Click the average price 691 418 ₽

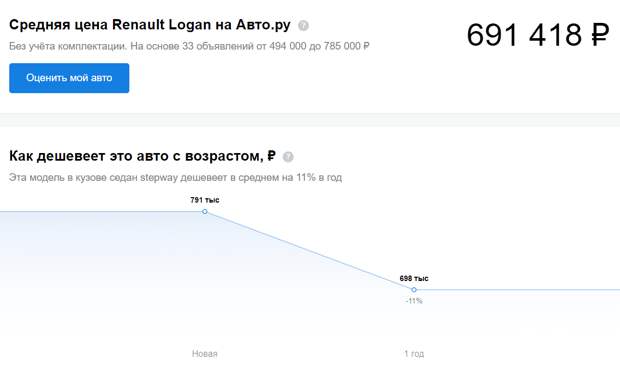coord(538,35)
